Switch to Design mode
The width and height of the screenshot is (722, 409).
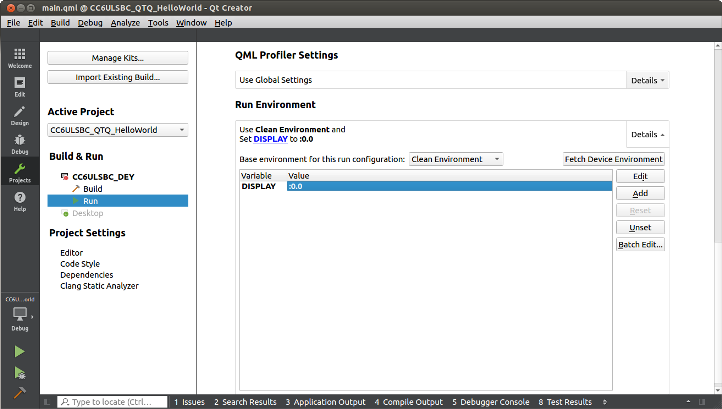(20, 116)
